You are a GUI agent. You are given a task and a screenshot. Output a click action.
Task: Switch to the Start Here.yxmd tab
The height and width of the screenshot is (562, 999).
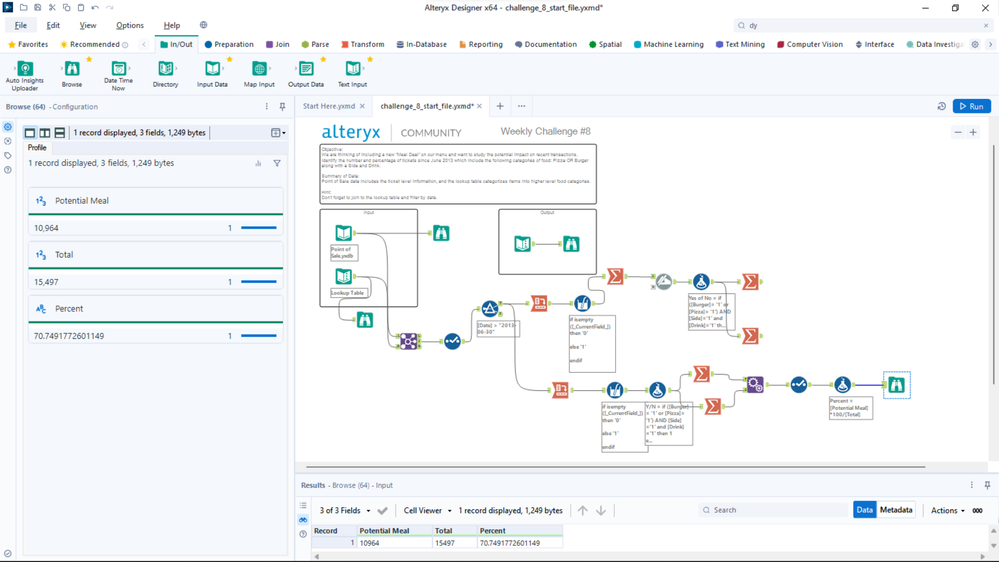tap(329, 106)
